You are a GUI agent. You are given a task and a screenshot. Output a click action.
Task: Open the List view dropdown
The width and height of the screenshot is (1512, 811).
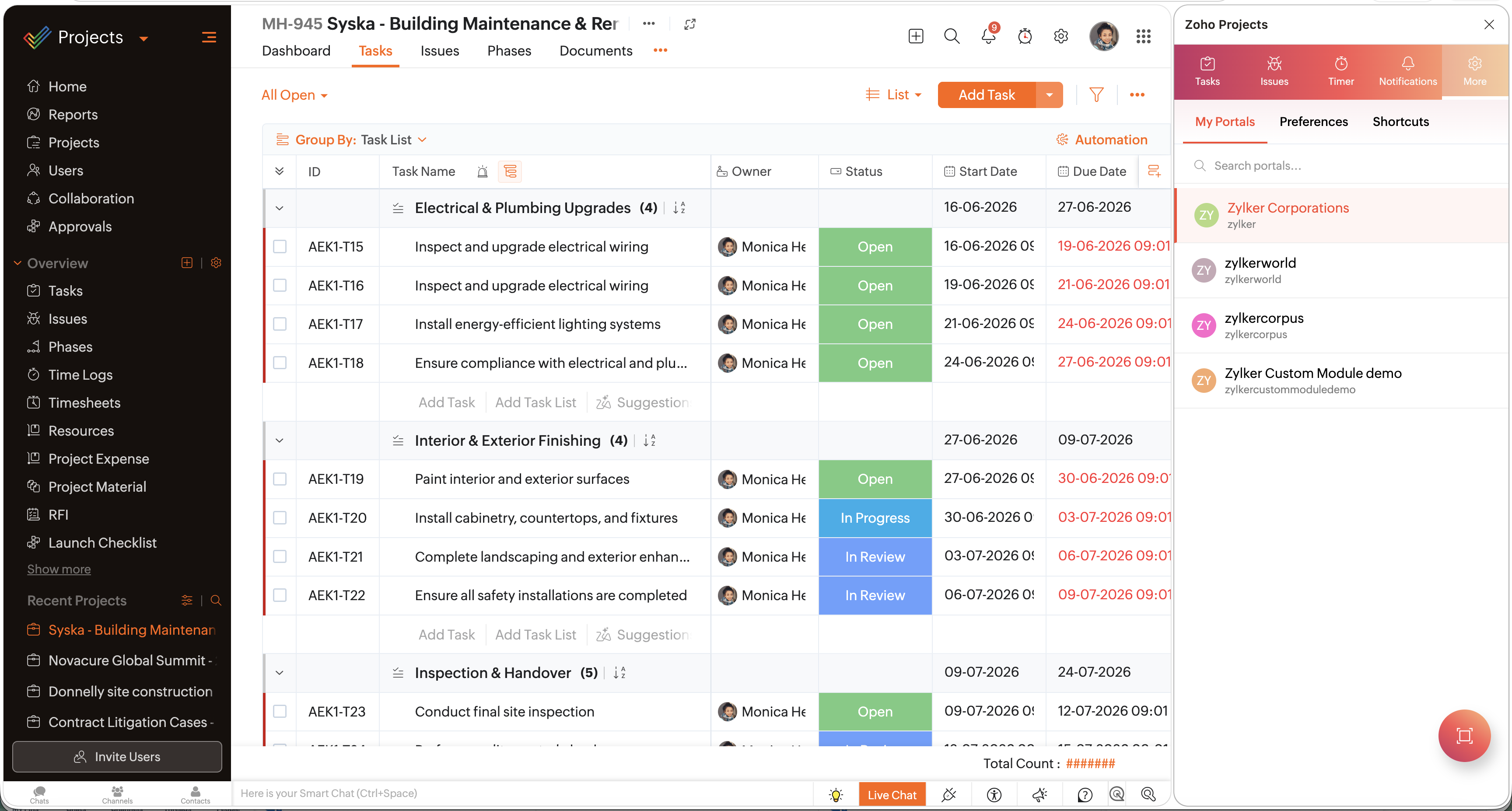[x=893, y=94]
